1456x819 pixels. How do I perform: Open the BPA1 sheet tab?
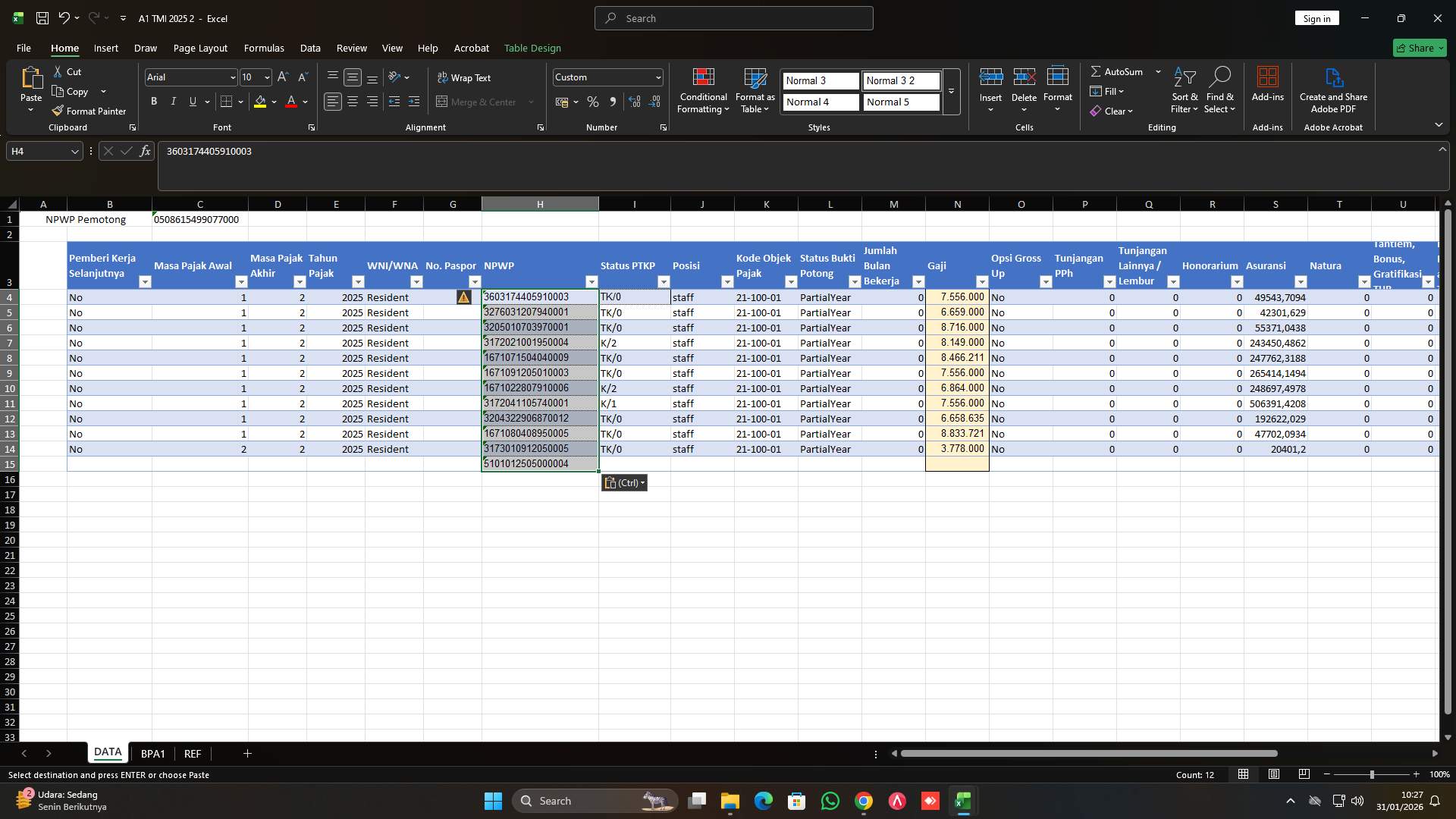[153, 753]
